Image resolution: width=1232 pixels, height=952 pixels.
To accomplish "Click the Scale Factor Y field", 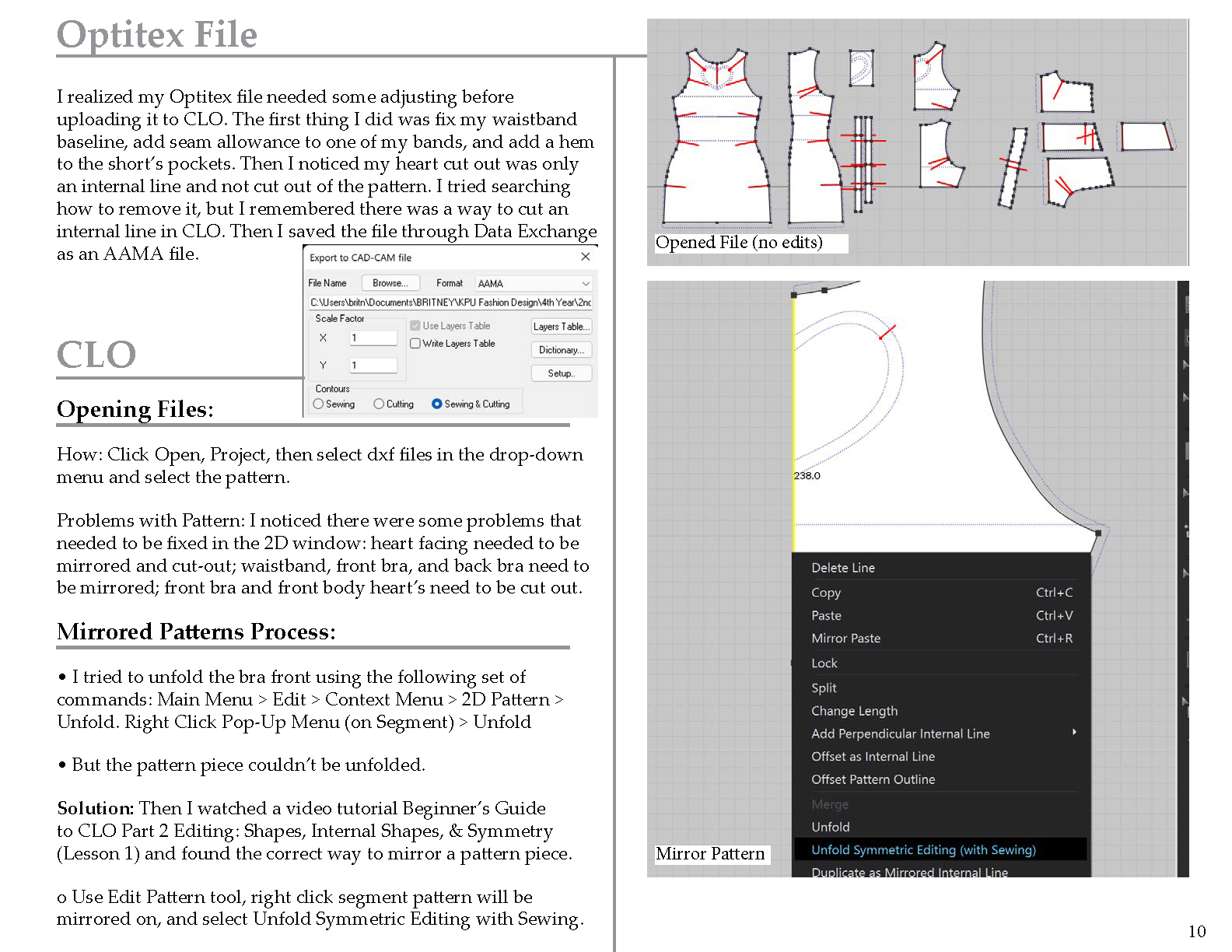I will tap(373, 365).
